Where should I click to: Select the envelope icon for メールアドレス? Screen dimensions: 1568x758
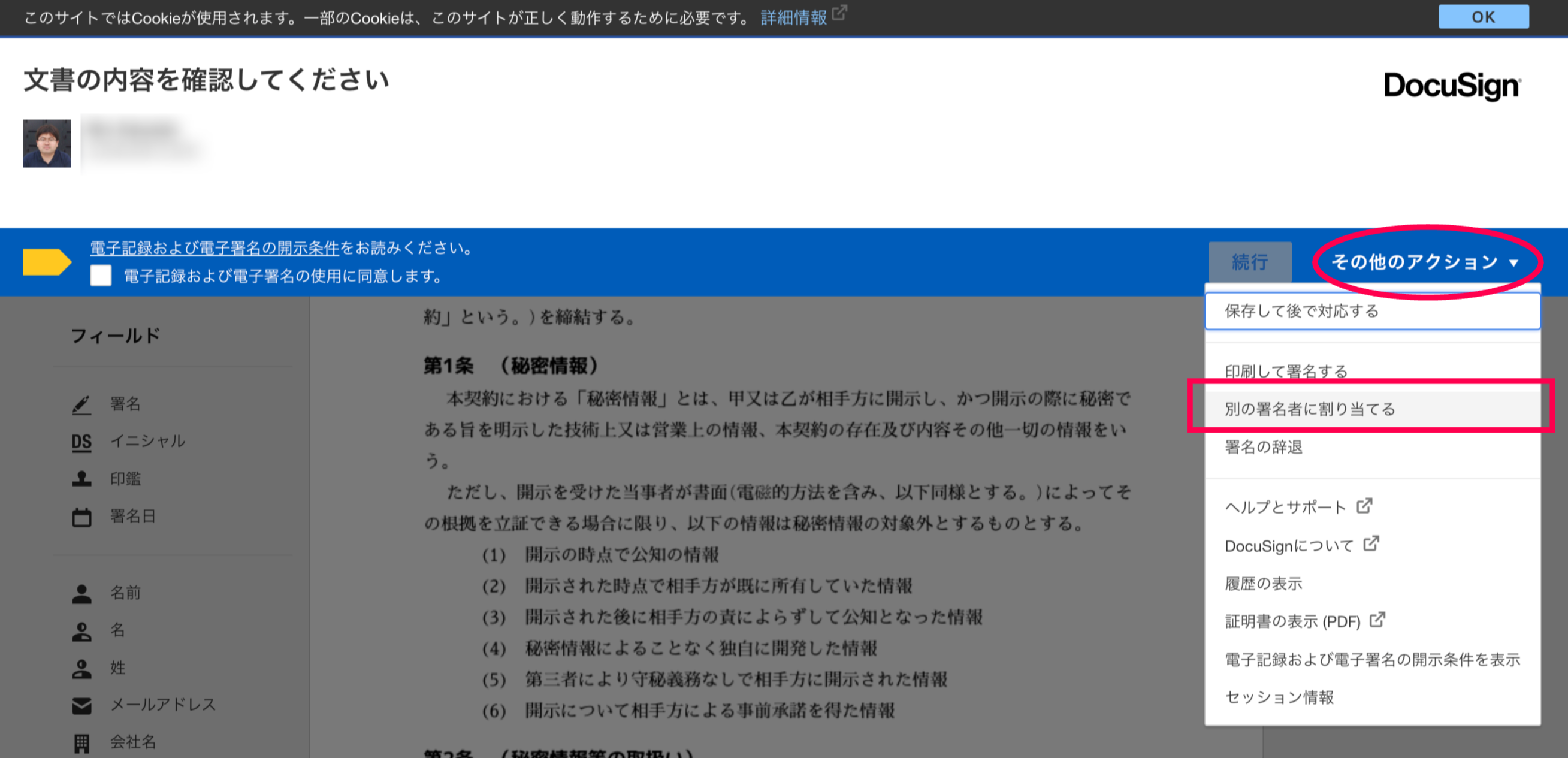coord(81,706)
